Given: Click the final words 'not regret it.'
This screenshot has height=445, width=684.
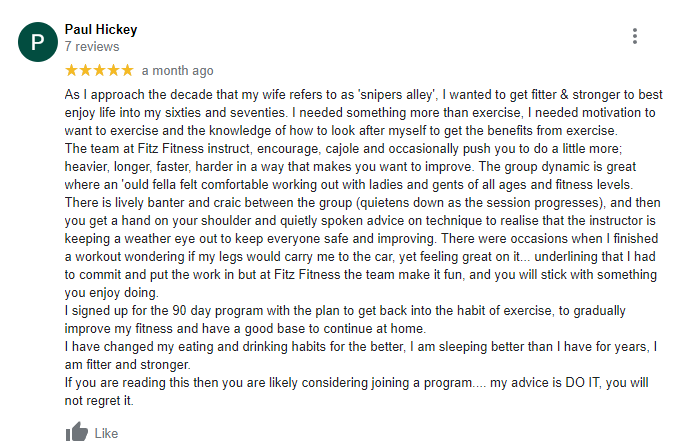Looking at the screenshot, I should tap(99, 400).
